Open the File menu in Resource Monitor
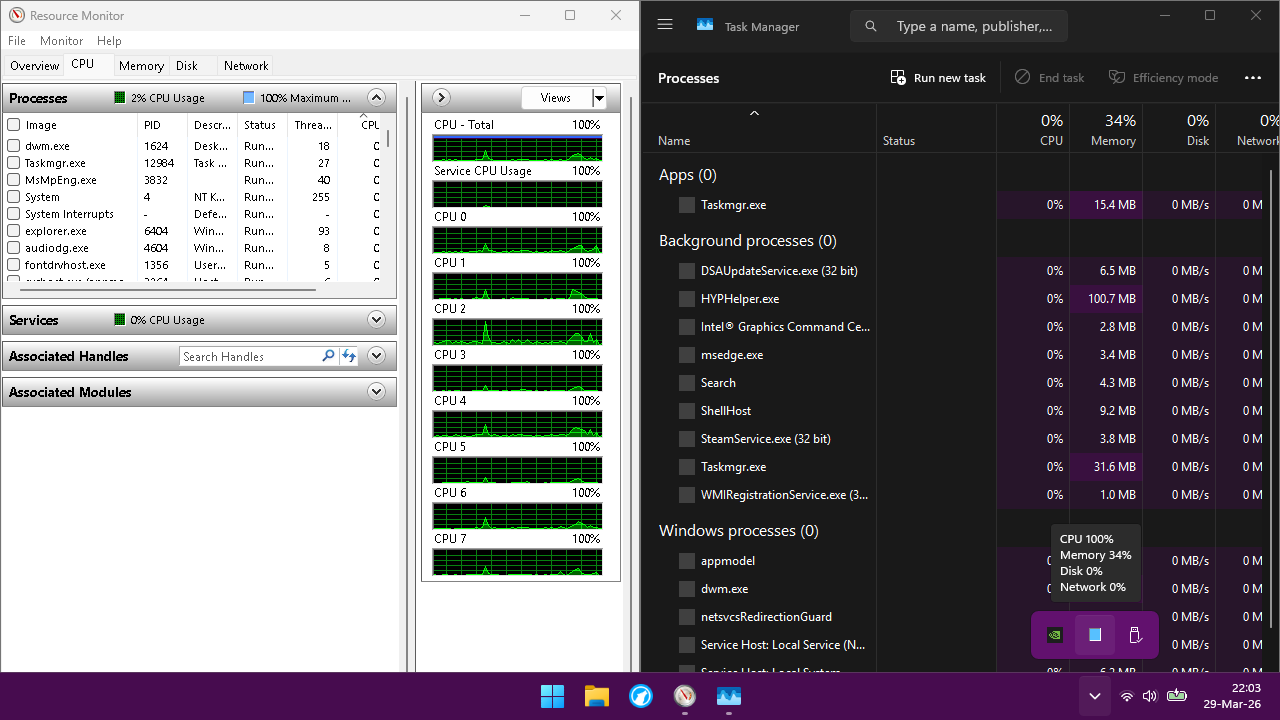Viewport: 1280px width, 720px height. (x=16, y=41)
